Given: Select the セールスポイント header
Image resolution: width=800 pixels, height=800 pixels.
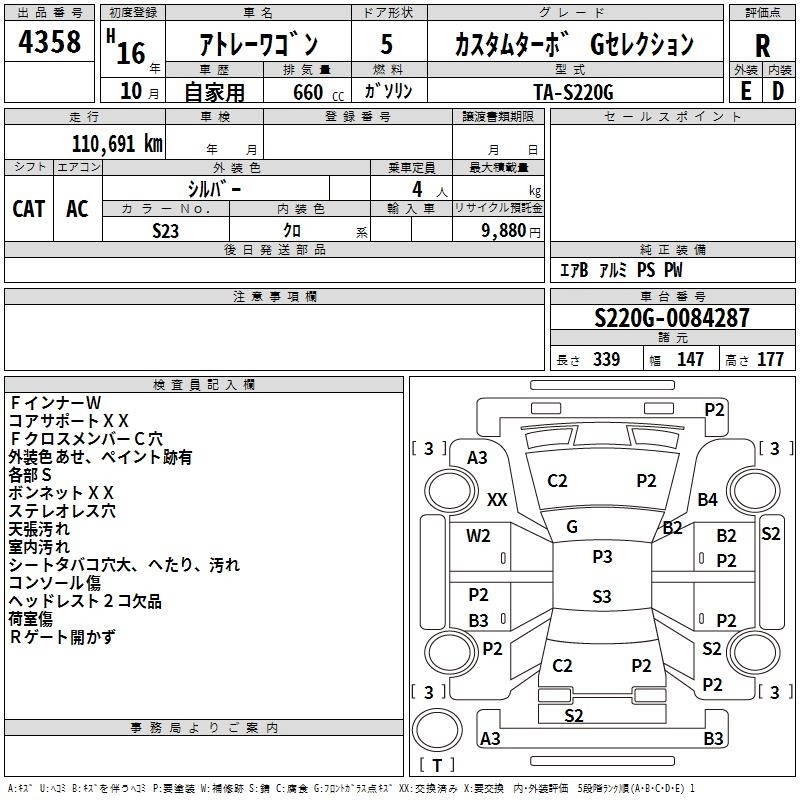Looking at the screenshot, I should tap(672, 116).
